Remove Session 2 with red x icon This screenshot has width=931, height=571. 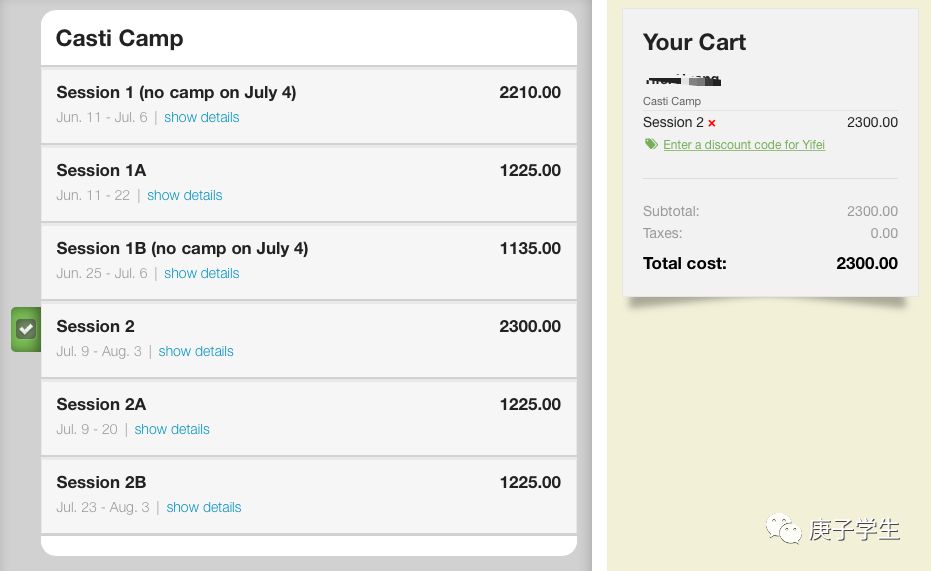(x=712, y=123)
